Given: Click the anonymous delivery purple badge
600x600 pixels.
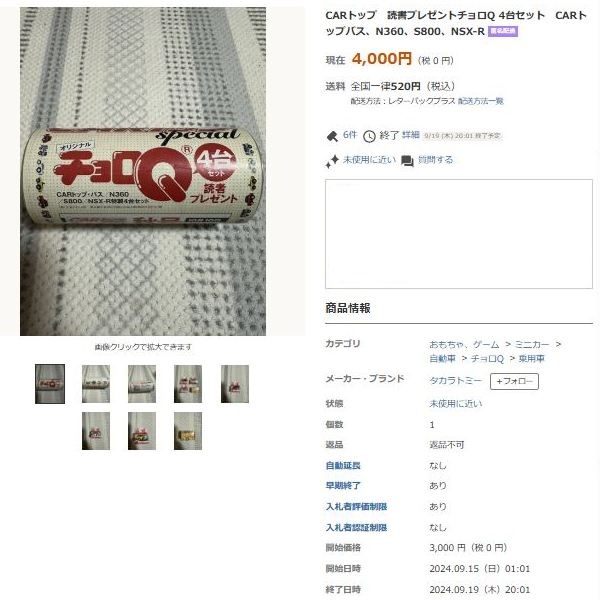Looking at the screenshot, I should (x=502, y=31).
